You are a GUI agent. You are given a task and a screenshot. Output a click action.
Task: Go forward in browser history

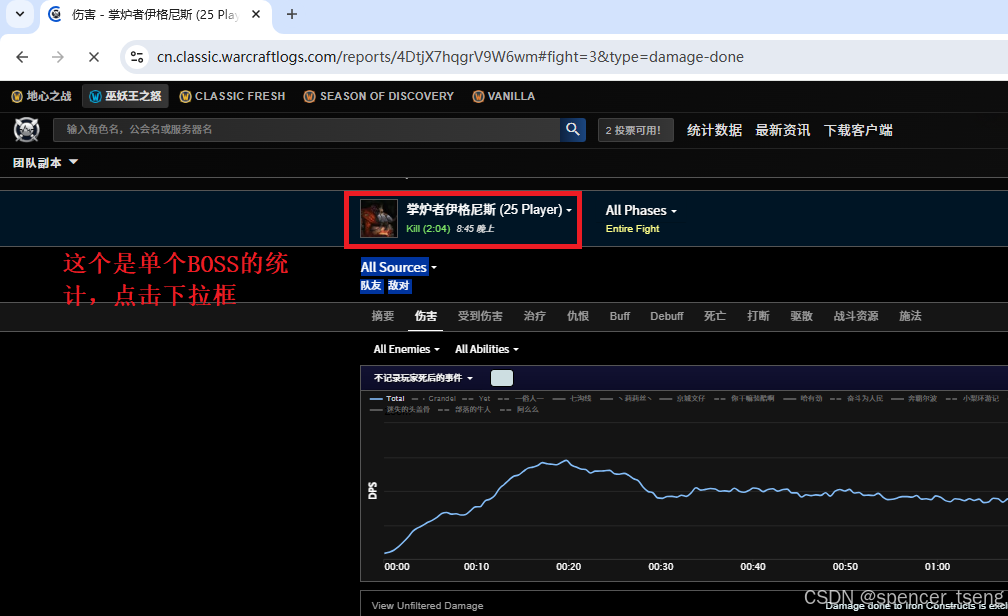click(58, 57)
